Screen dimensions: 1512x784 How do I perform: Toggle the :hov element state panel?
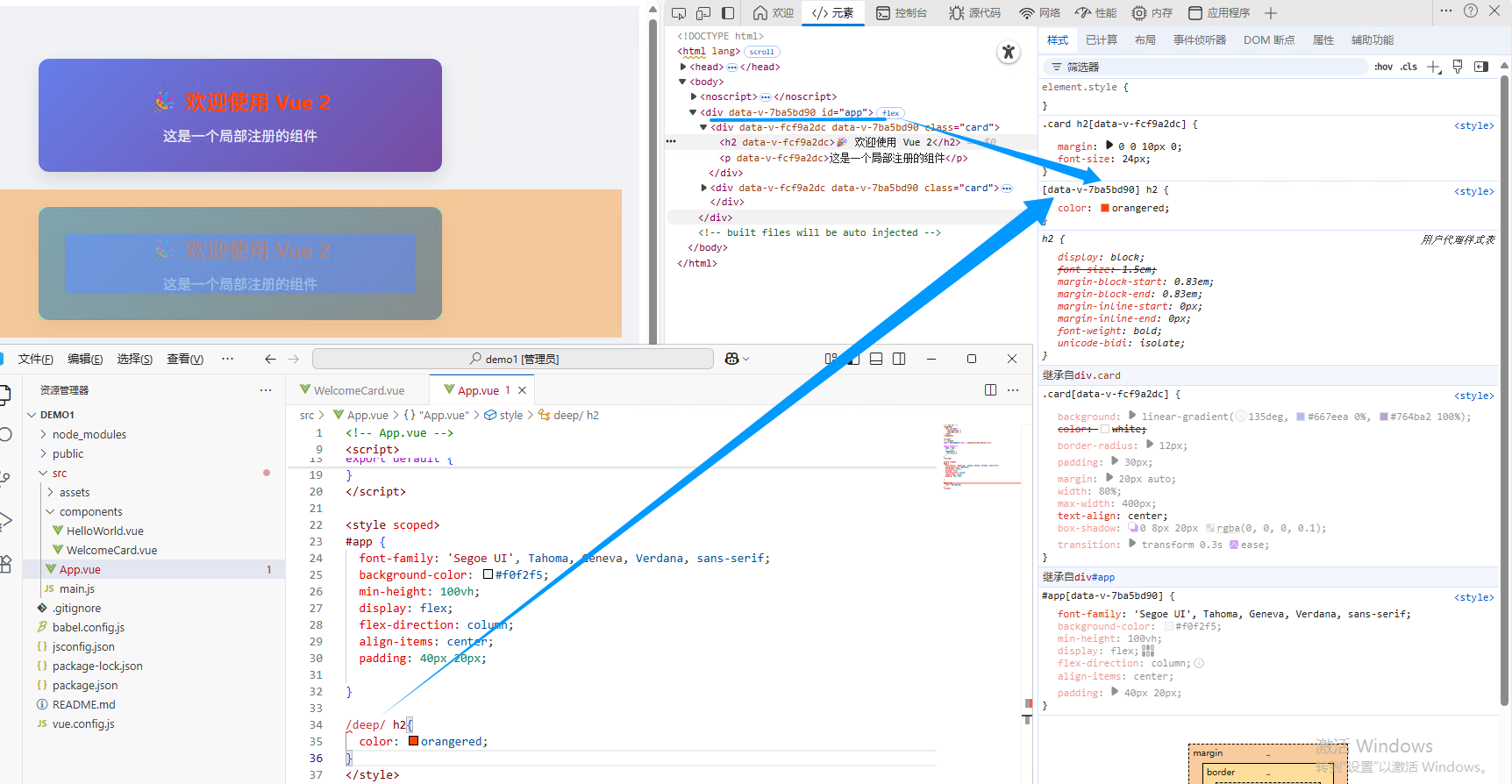pos(1383,67)
